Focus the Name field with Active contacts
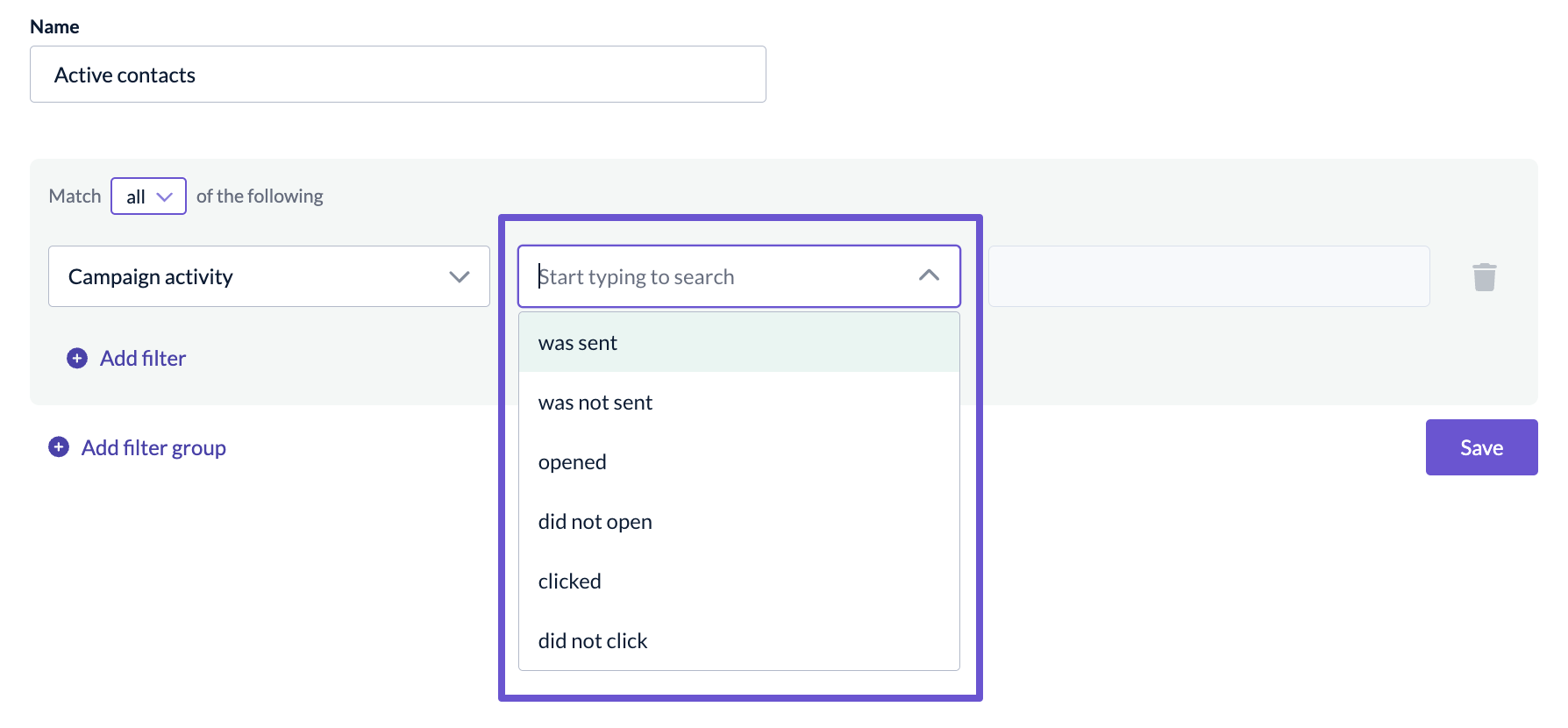Image resolution: width=1568 pixels, height=728 pixels. [398, 75]
